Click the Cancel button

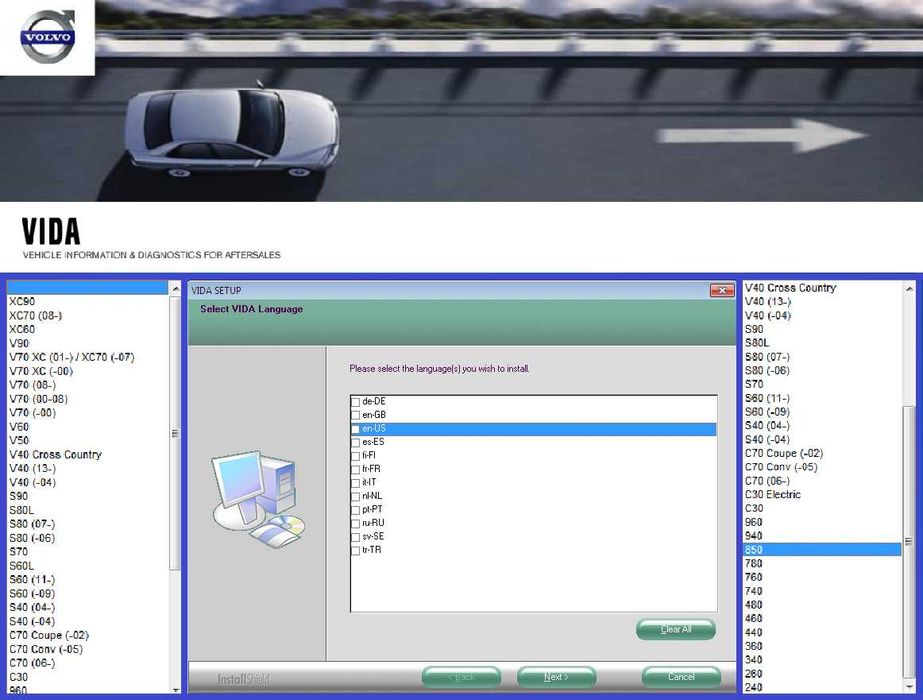[x=681, y=677]
